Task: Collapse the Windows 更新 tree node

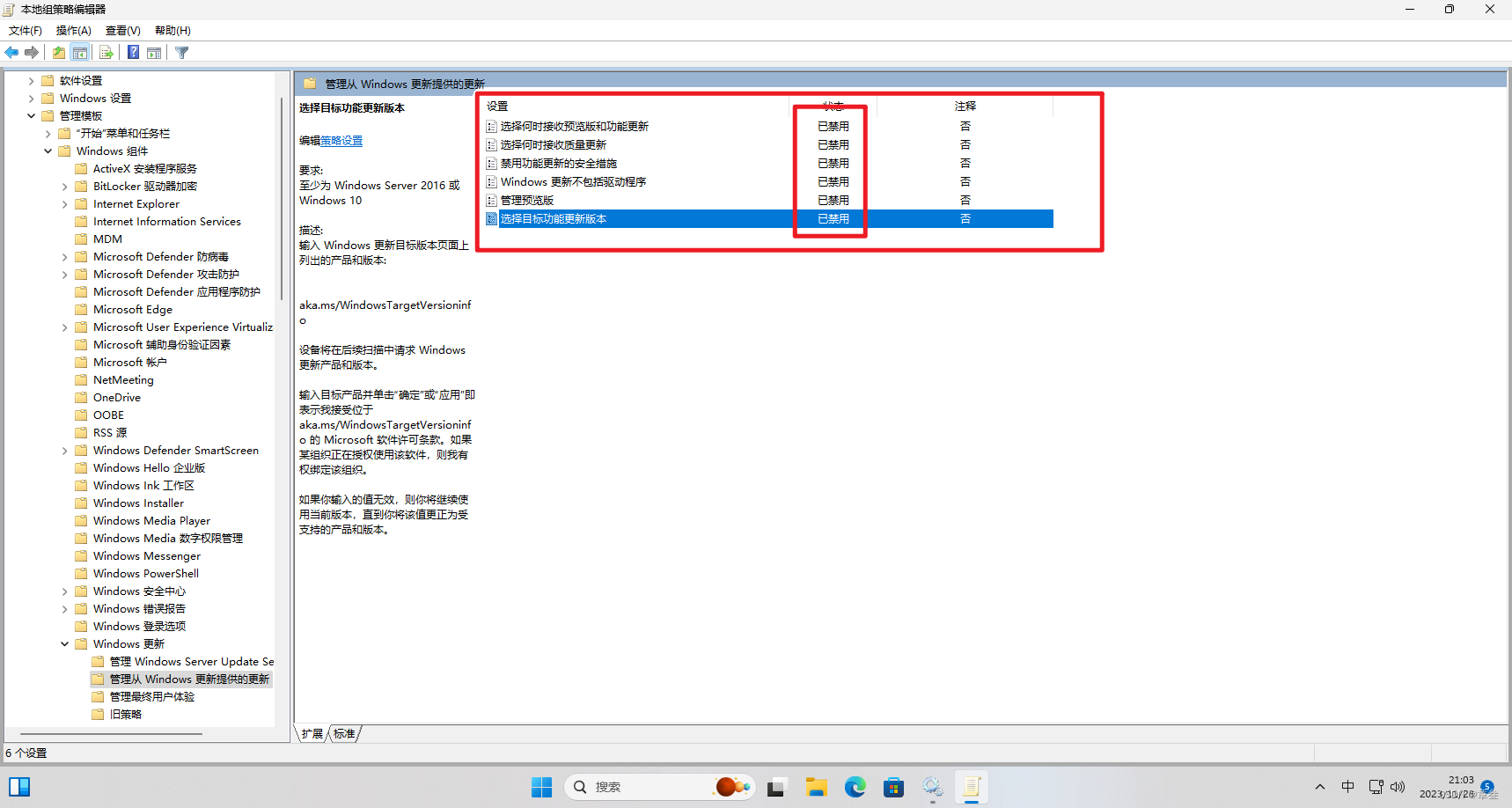Action: coord(64,644)
